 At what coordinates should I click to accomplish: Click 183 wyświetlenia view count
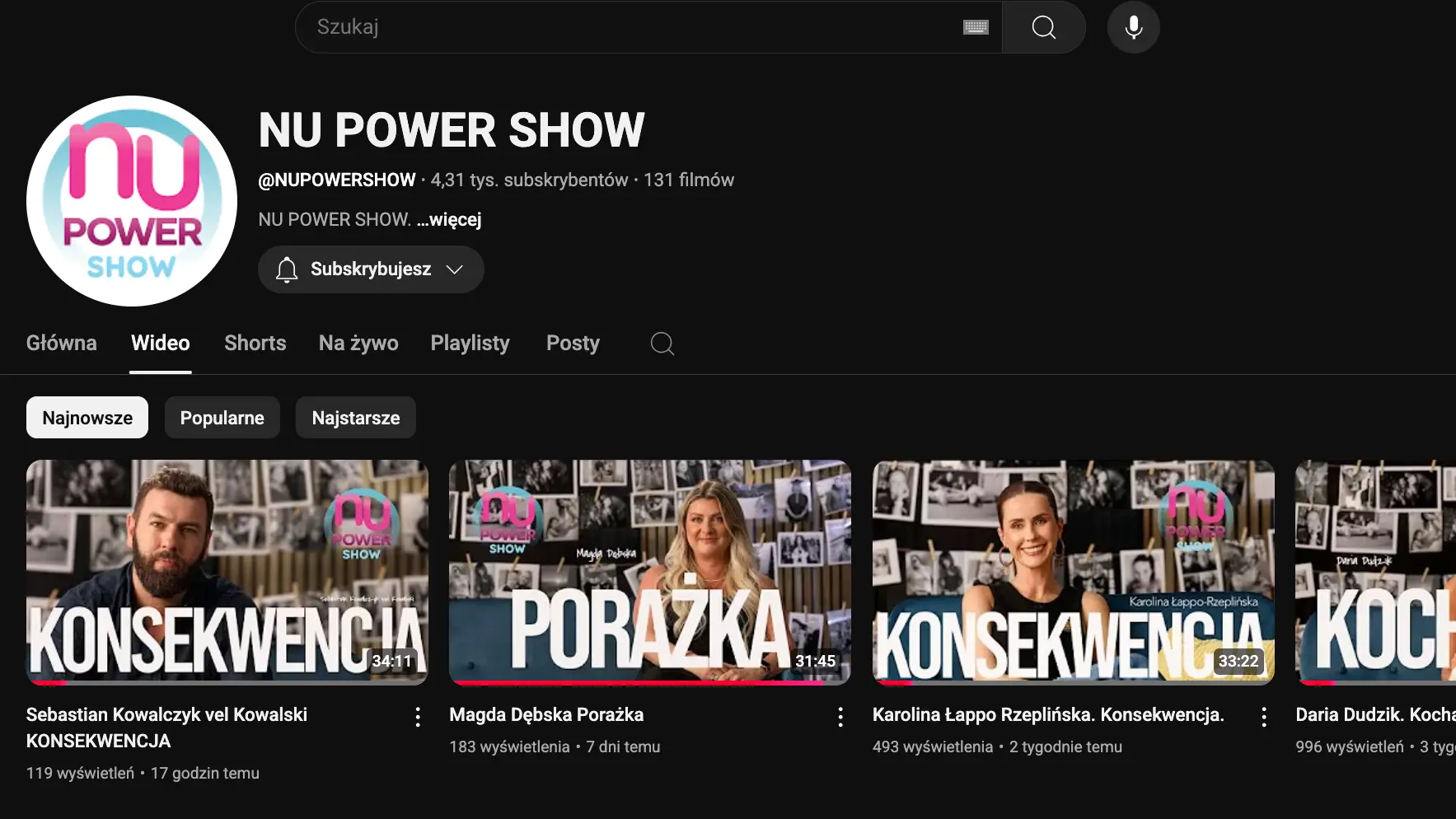tap(509, 747)
